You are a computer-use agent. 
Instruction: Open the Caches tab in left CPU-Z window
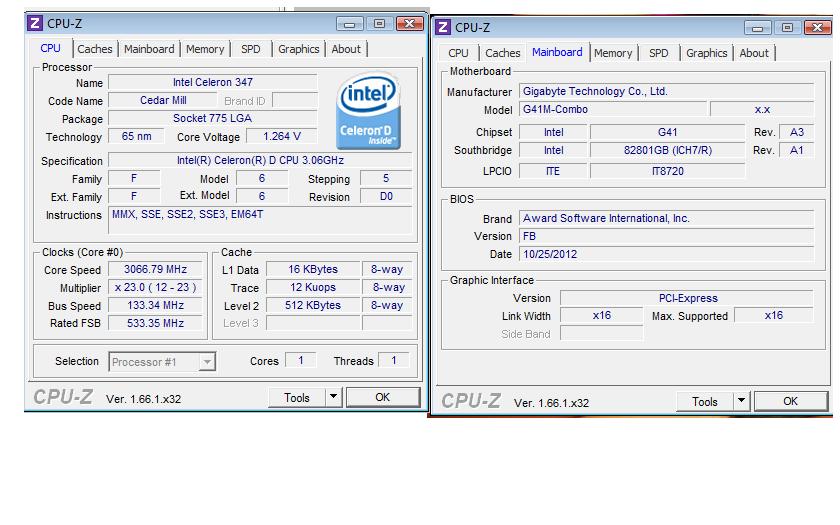pyautogui.click(x=95, y=49)
